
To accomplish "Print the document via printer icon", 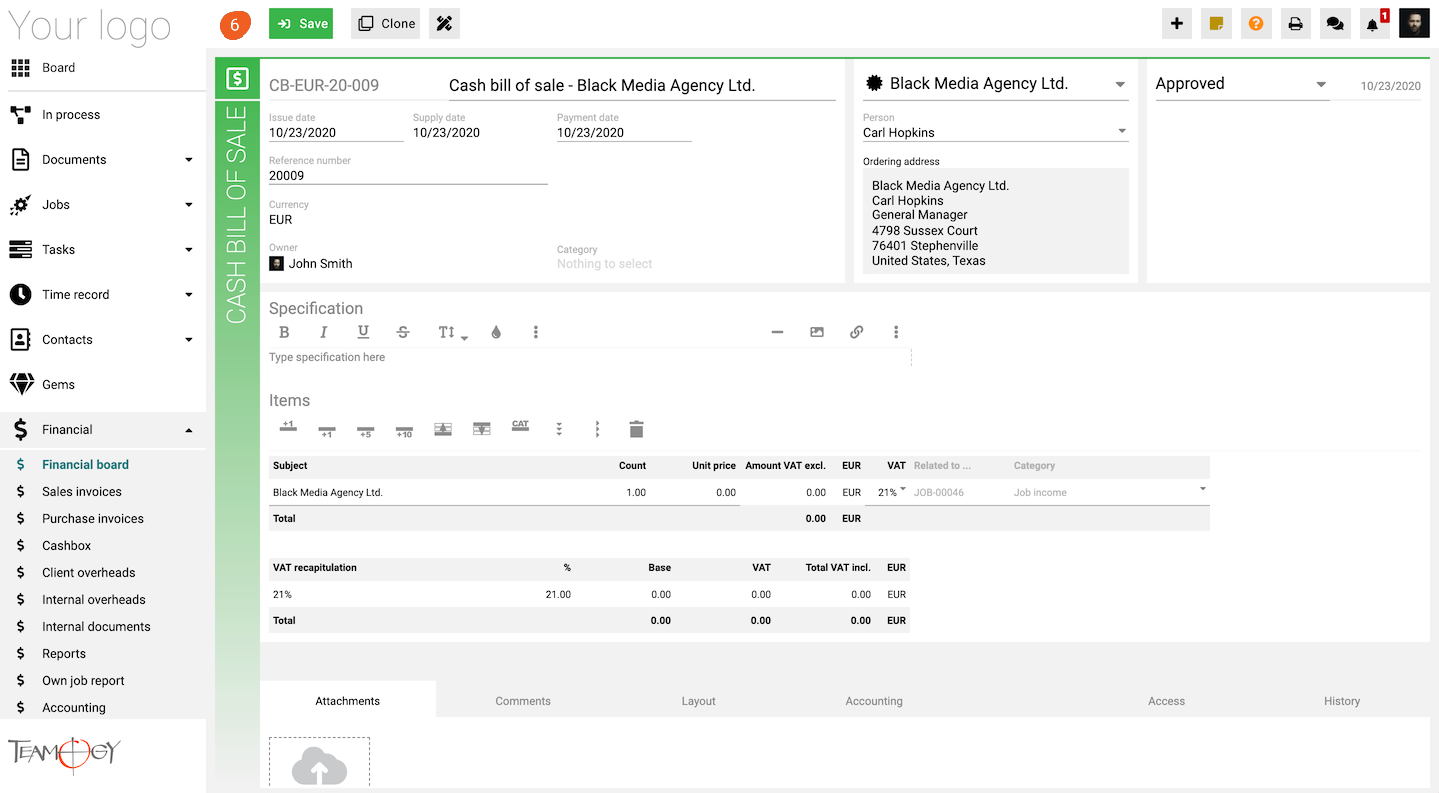I will tap(1295, 24).
